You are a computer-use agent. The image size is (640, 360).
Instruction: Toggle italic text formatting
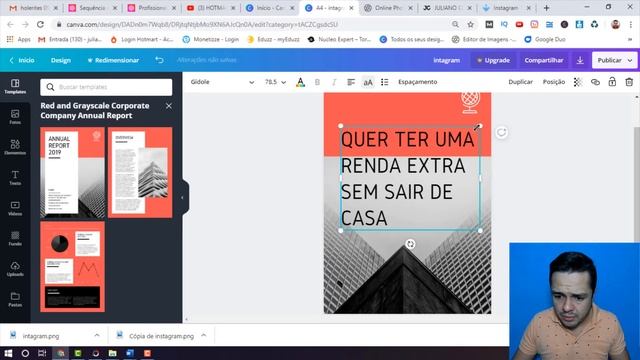click(x=334, y=82)
